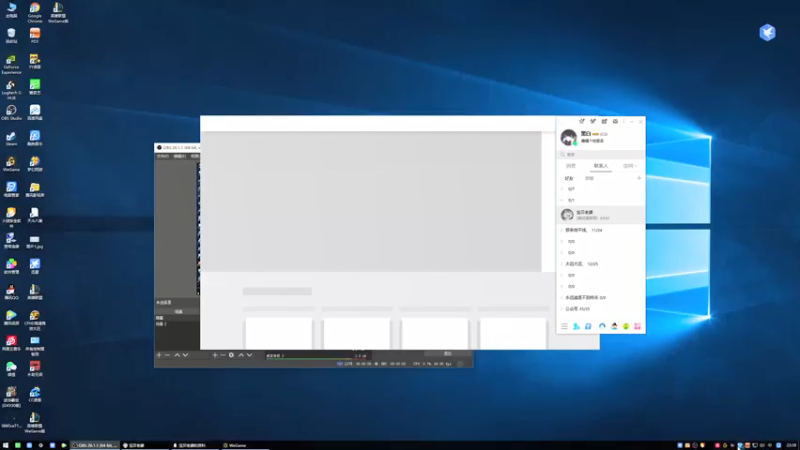Open the blue QQ Browser icon in QQ bottom bar

click(x=602, y=326)
